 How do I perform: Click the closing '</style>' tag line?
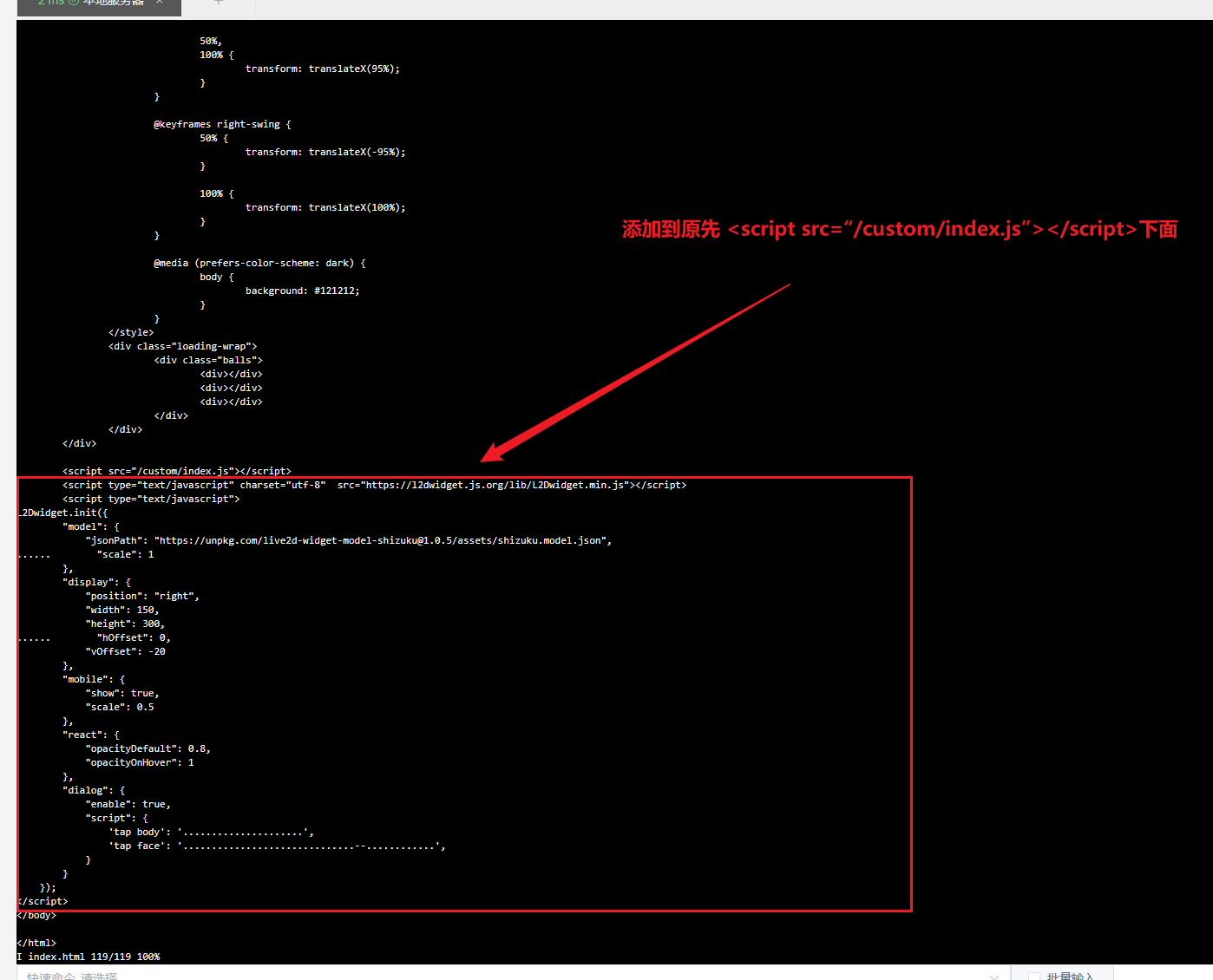pos(131,332)
